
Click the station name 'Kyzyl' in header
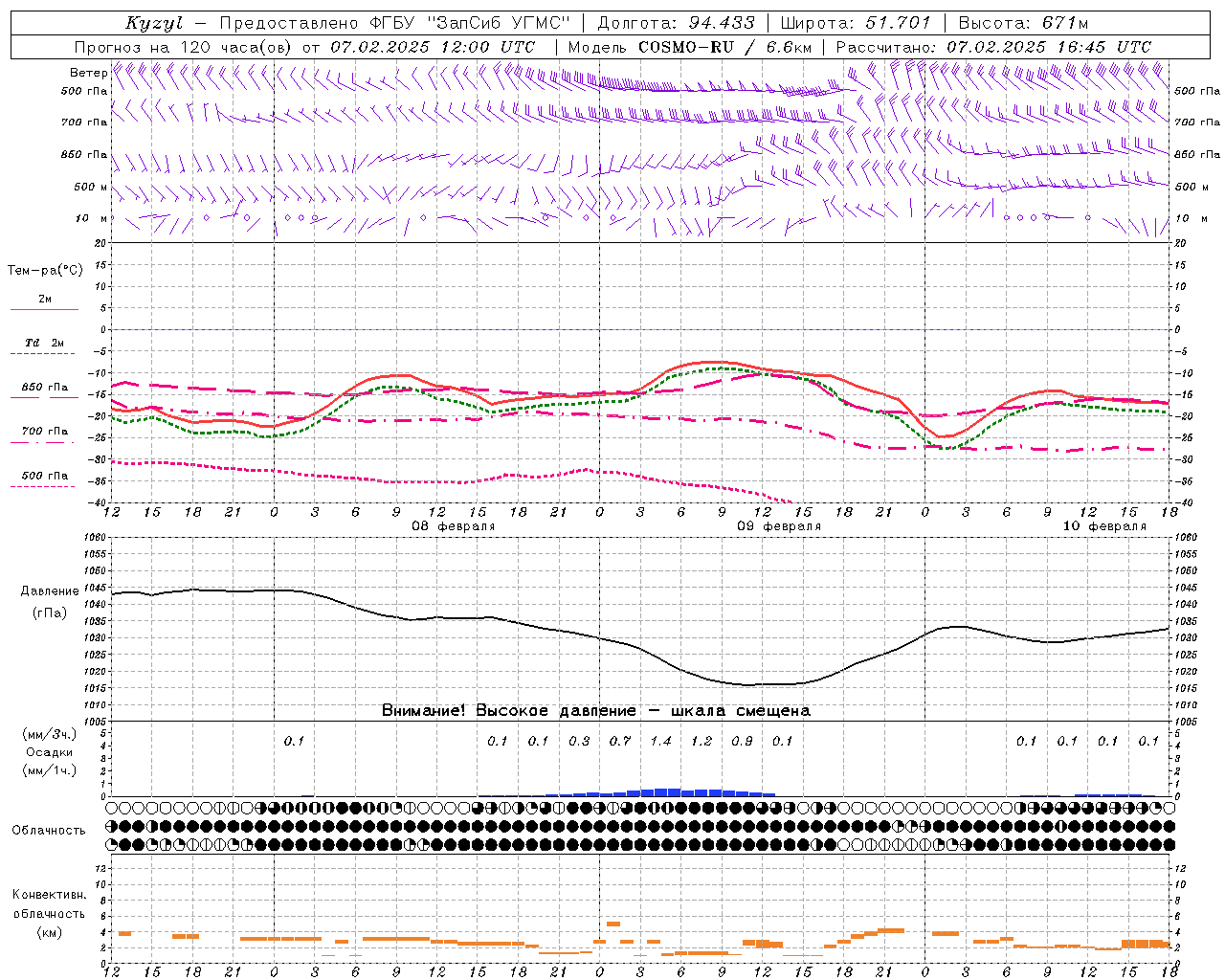coord(154,23)
